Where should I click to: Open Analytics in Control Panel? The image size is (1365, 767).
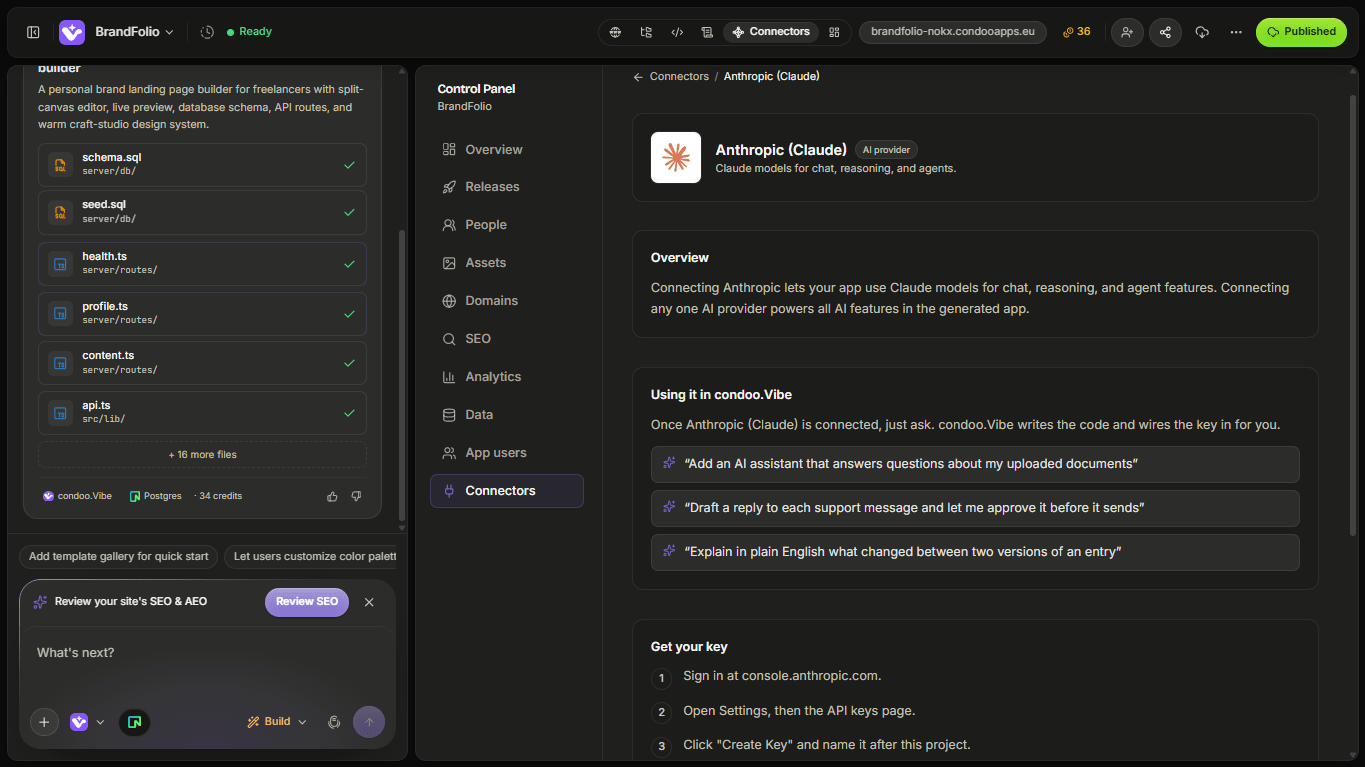point(507,377)
